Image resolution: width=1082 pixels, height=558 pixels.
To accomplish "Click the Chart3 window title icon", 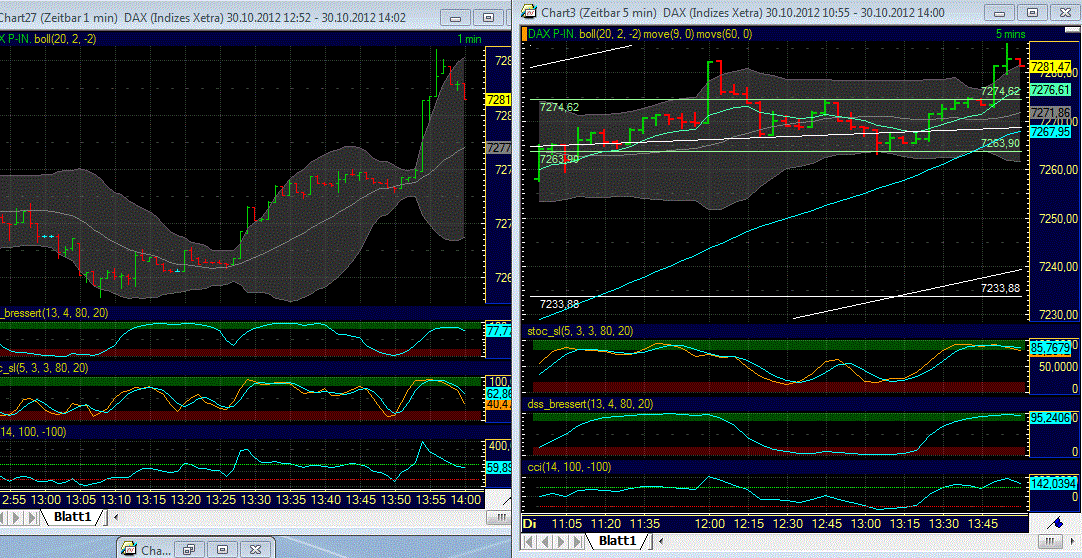I will click(528, 12).
